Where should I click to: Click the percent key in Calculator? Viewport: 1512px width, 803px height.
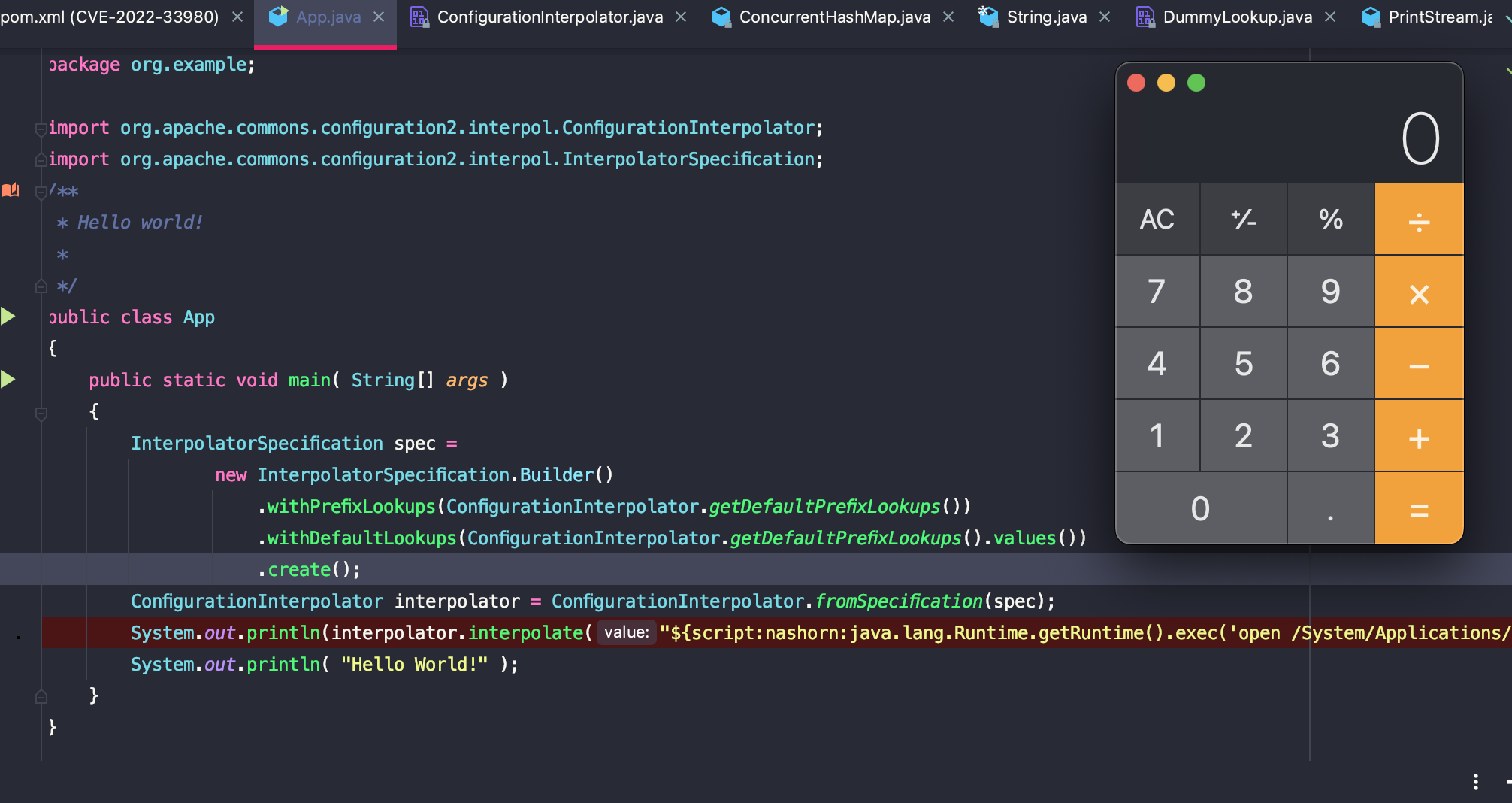click(1331, 220)
